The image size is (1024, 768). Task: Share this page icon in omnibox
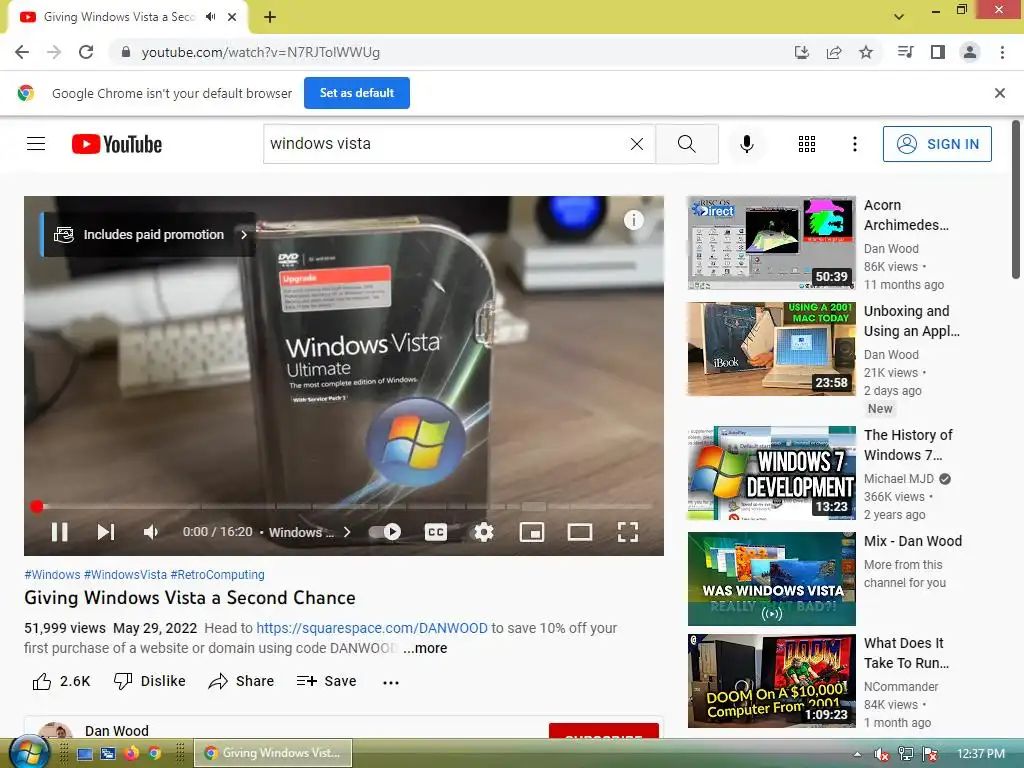(x=834, y=52)
